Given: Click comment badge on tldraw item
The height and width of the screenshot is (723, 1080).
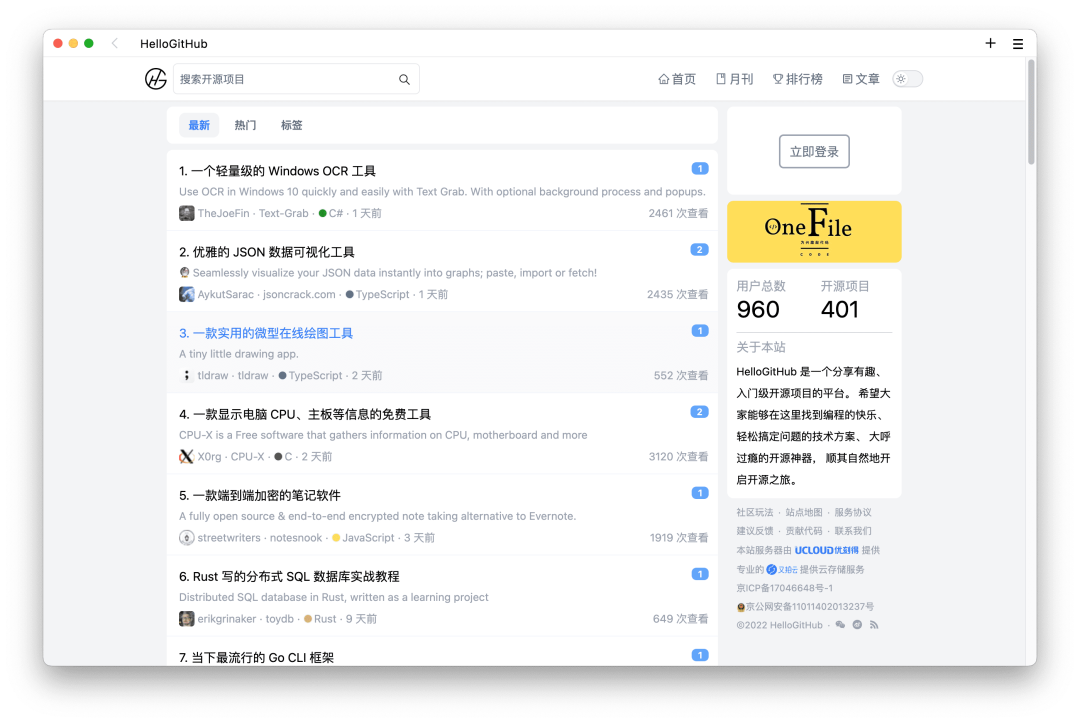Looking at the screenshot, I should (x=700, y=331).
